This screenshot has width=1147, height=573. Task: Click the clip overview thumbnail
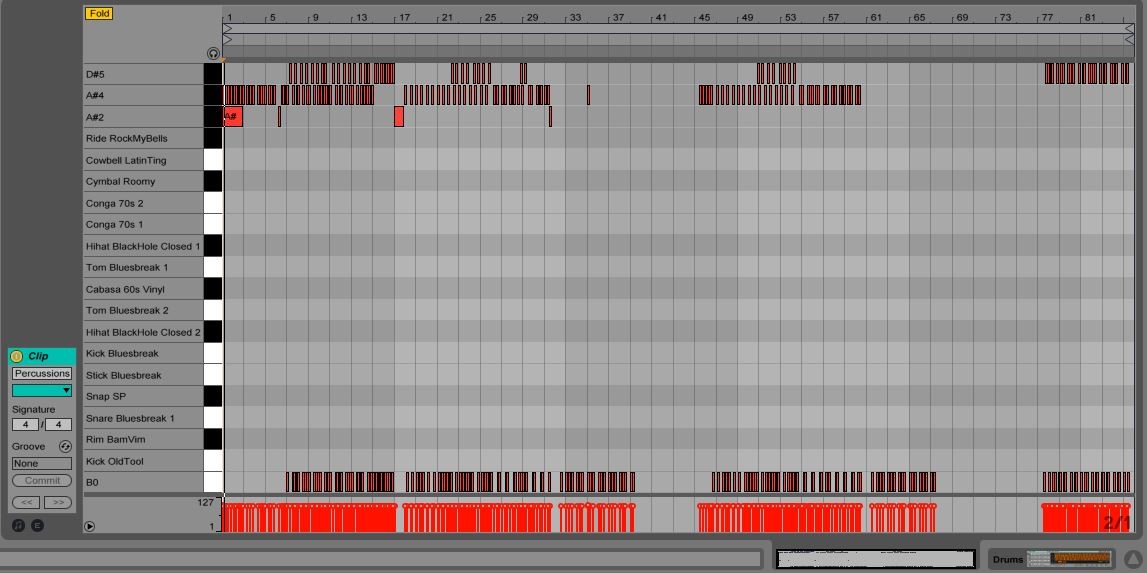876,559
